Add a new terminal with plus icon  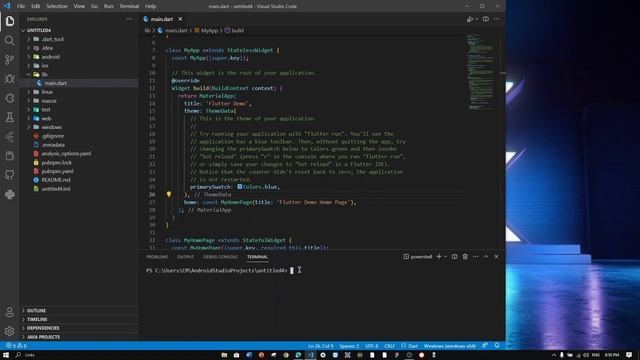coord(439,256)
